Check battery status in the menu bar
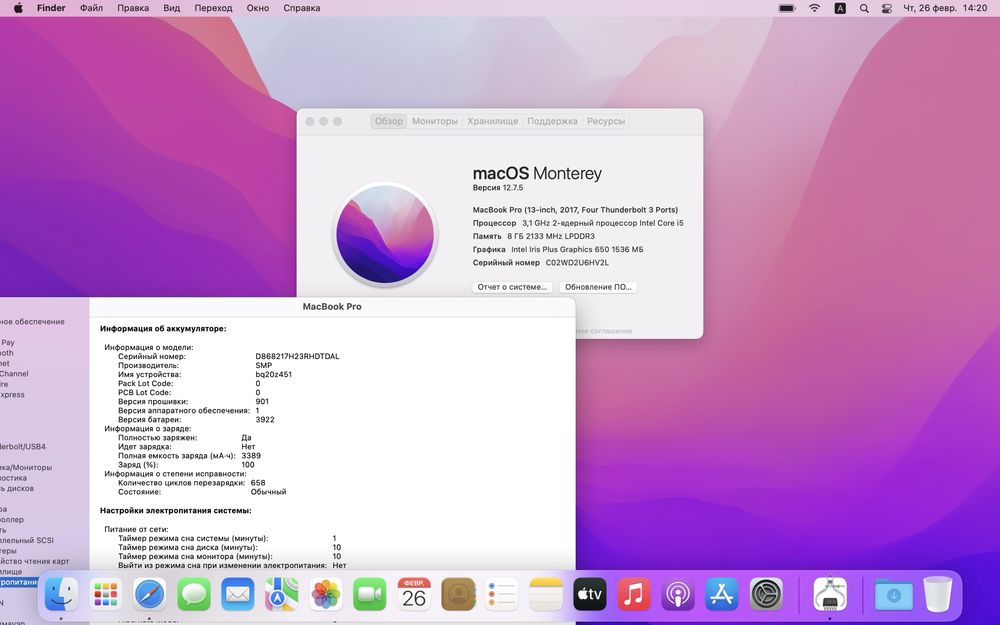 [x=787, y=8]
